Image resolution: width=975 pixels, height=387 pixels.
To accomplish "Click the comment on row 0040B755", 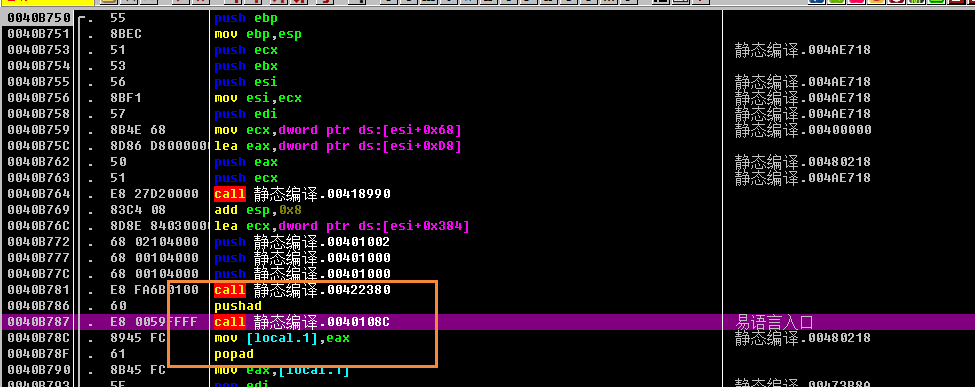I will (x=802, y=82).
